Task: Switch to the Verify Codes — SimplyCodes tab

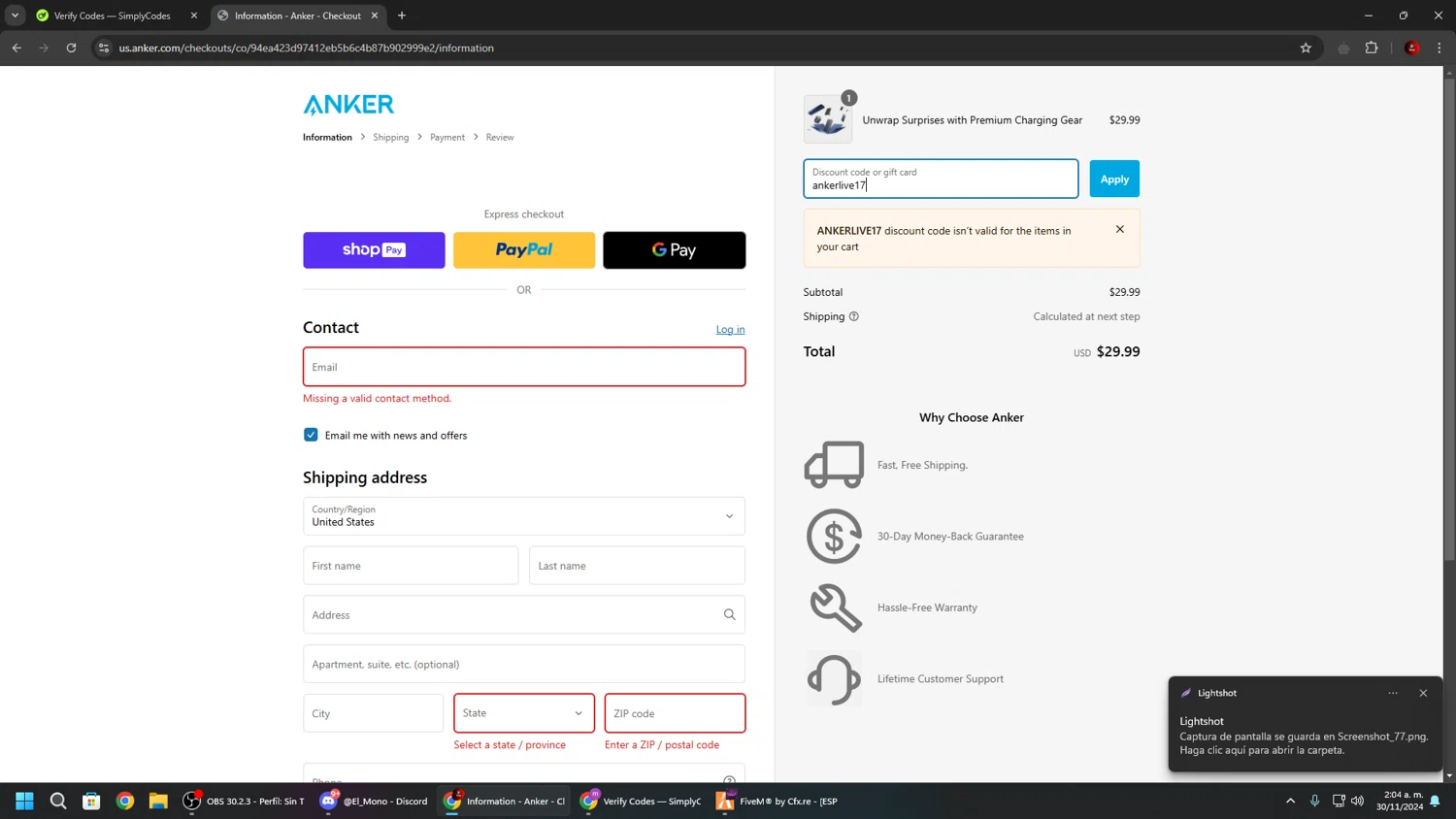Action: [x=113, y=16]
